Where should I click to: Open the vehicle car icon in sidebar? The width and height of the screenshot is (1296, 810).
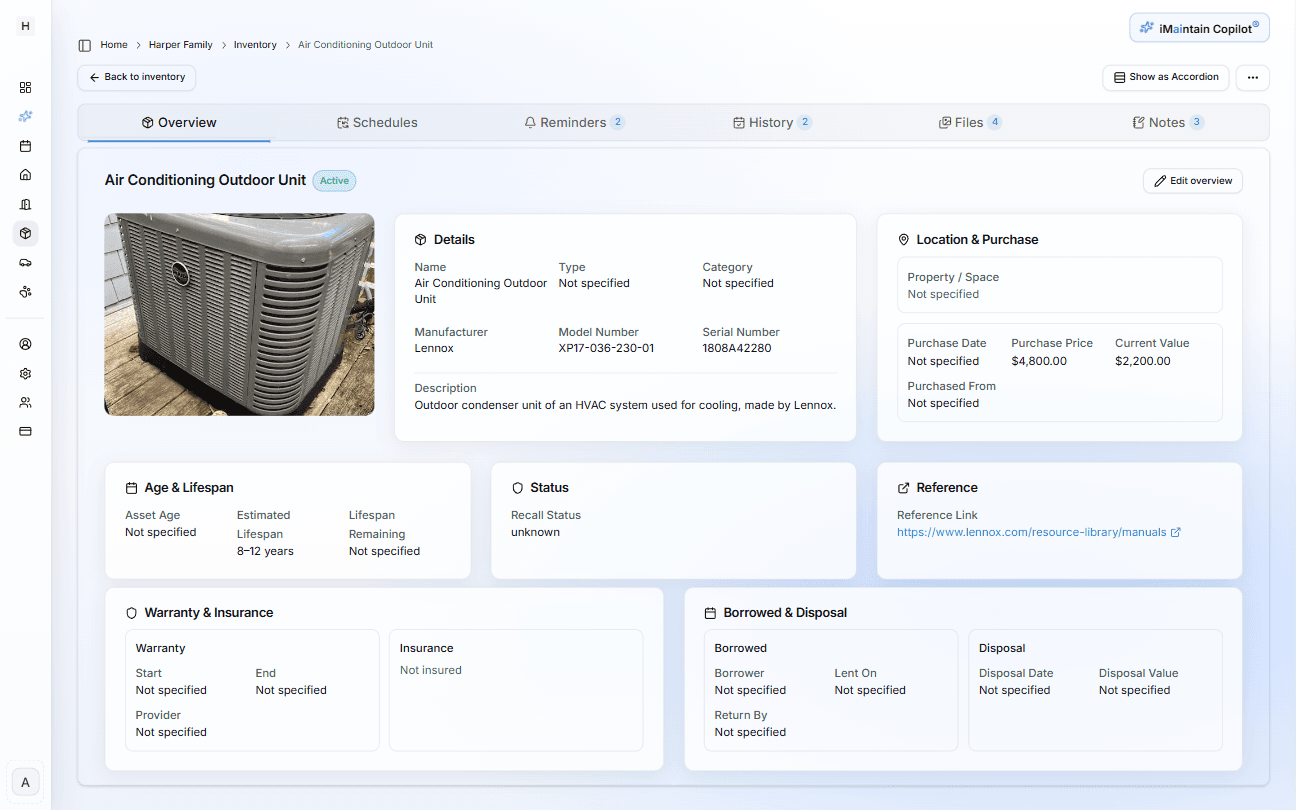point(25,262)
